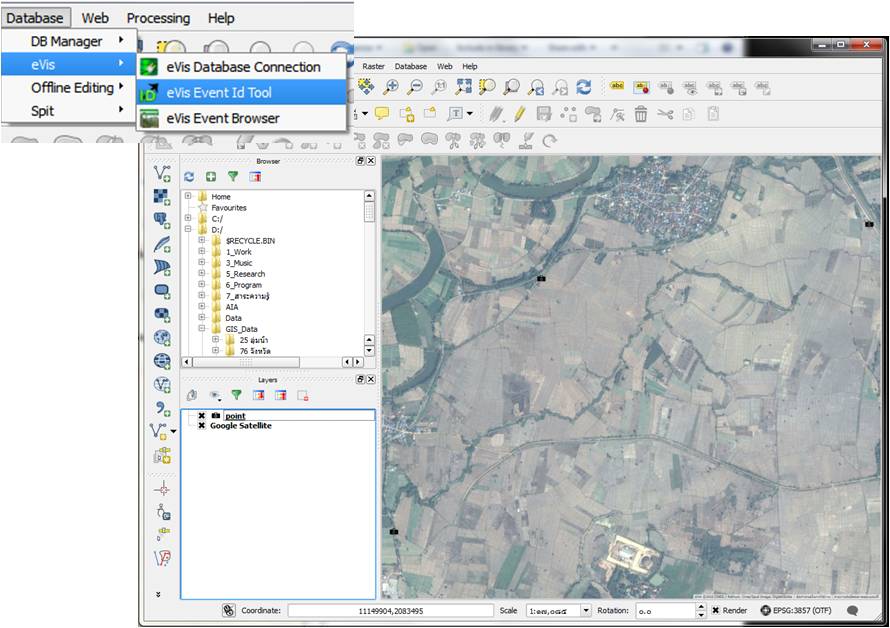Collapse the GIS_Data folder node

point(201,328)
